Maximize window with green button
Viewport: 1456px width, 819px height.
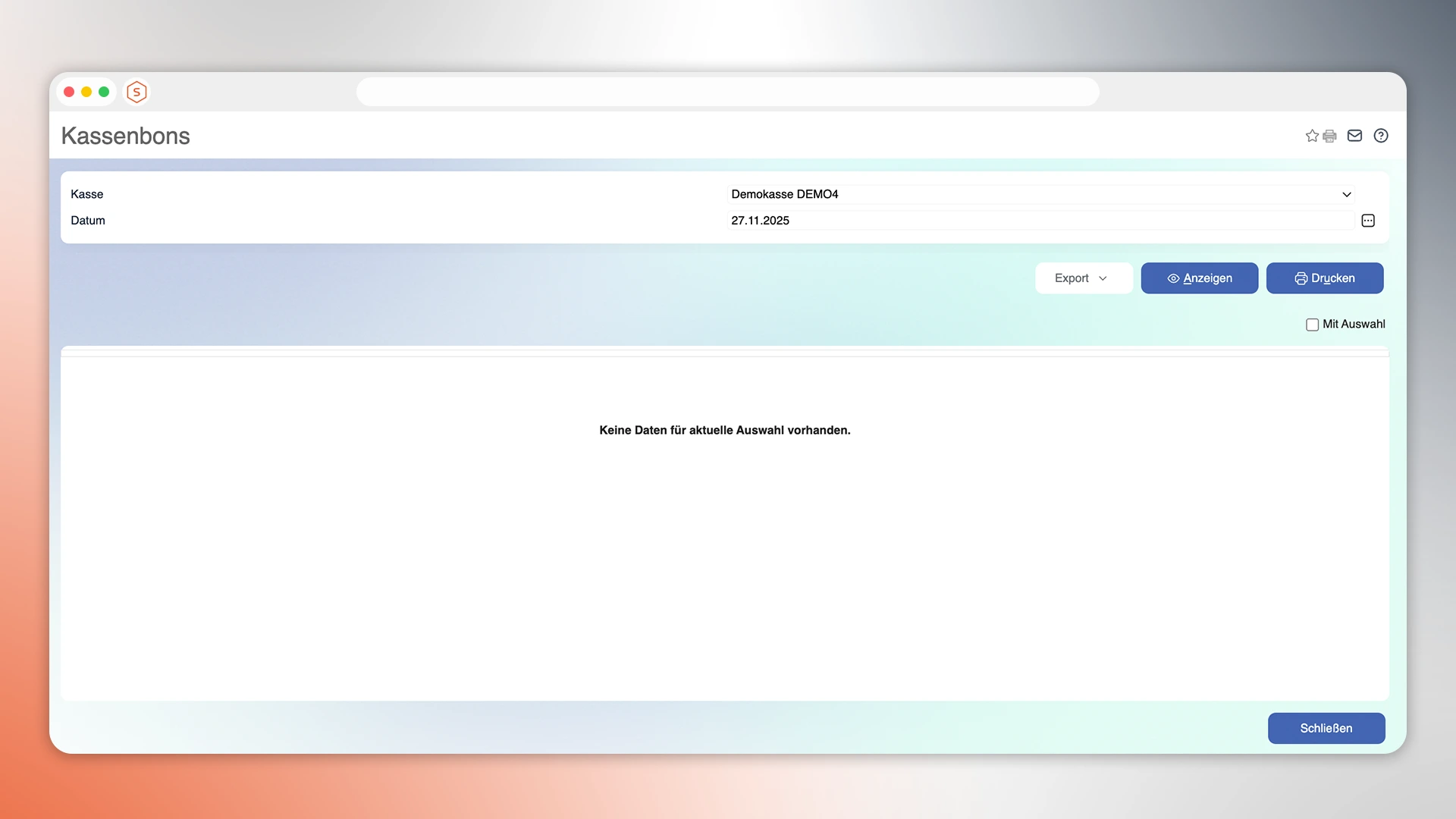104,92
